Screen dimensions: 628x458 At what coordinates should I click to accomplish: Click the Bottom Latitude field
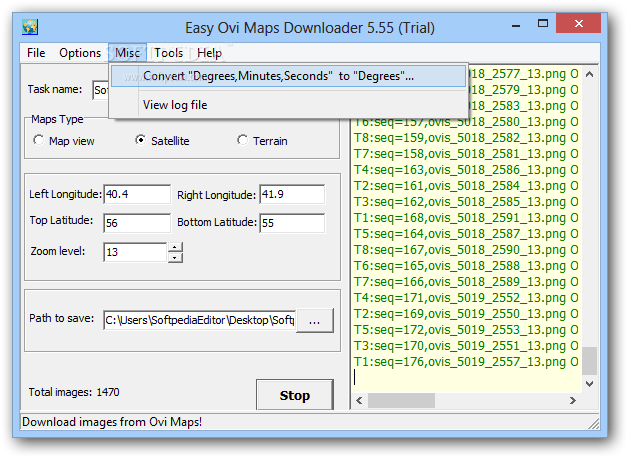pyautogui.click(x=292, y=223)
